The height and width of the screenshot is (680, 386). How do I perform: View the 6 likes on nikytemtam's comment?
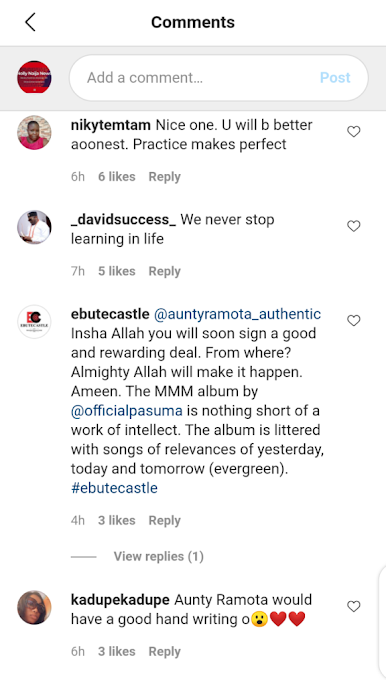click(x=117, y=177)
